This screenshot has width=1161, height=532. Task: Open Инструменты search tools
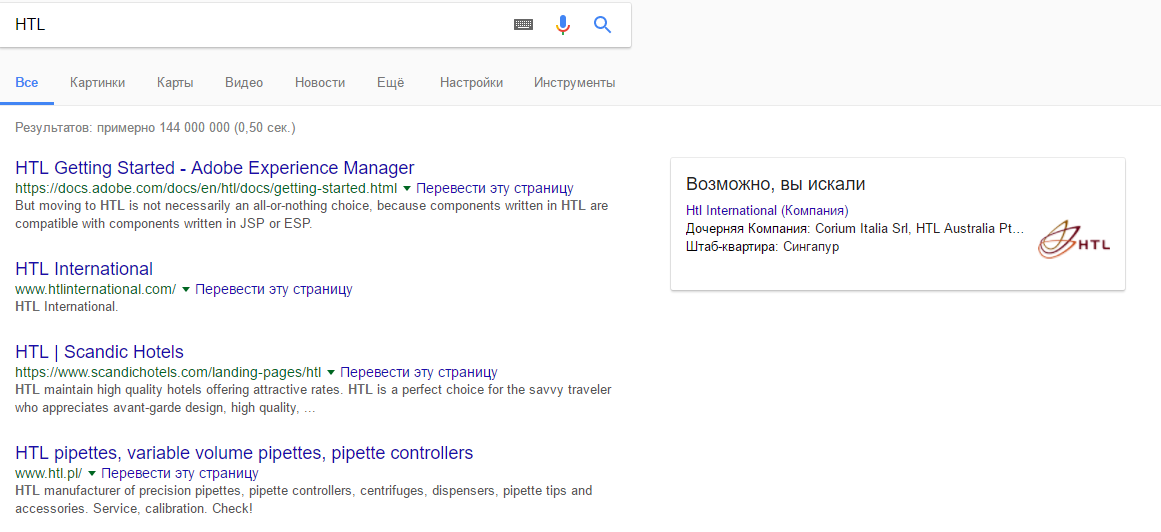(x=575, y=83)
